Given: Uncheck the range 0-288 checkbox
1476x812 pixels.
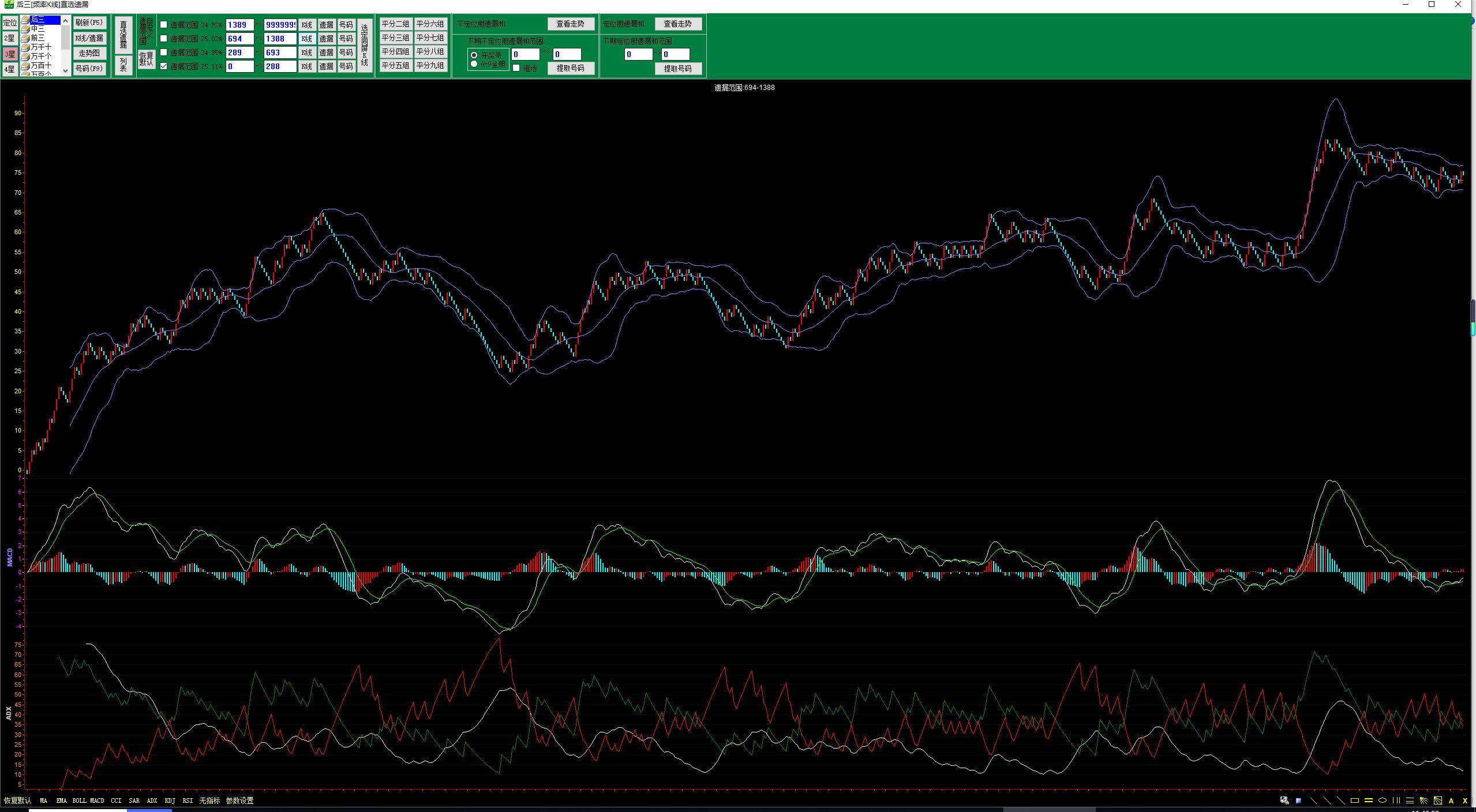Looking at the screenshot, I should [x=164, y=66].
